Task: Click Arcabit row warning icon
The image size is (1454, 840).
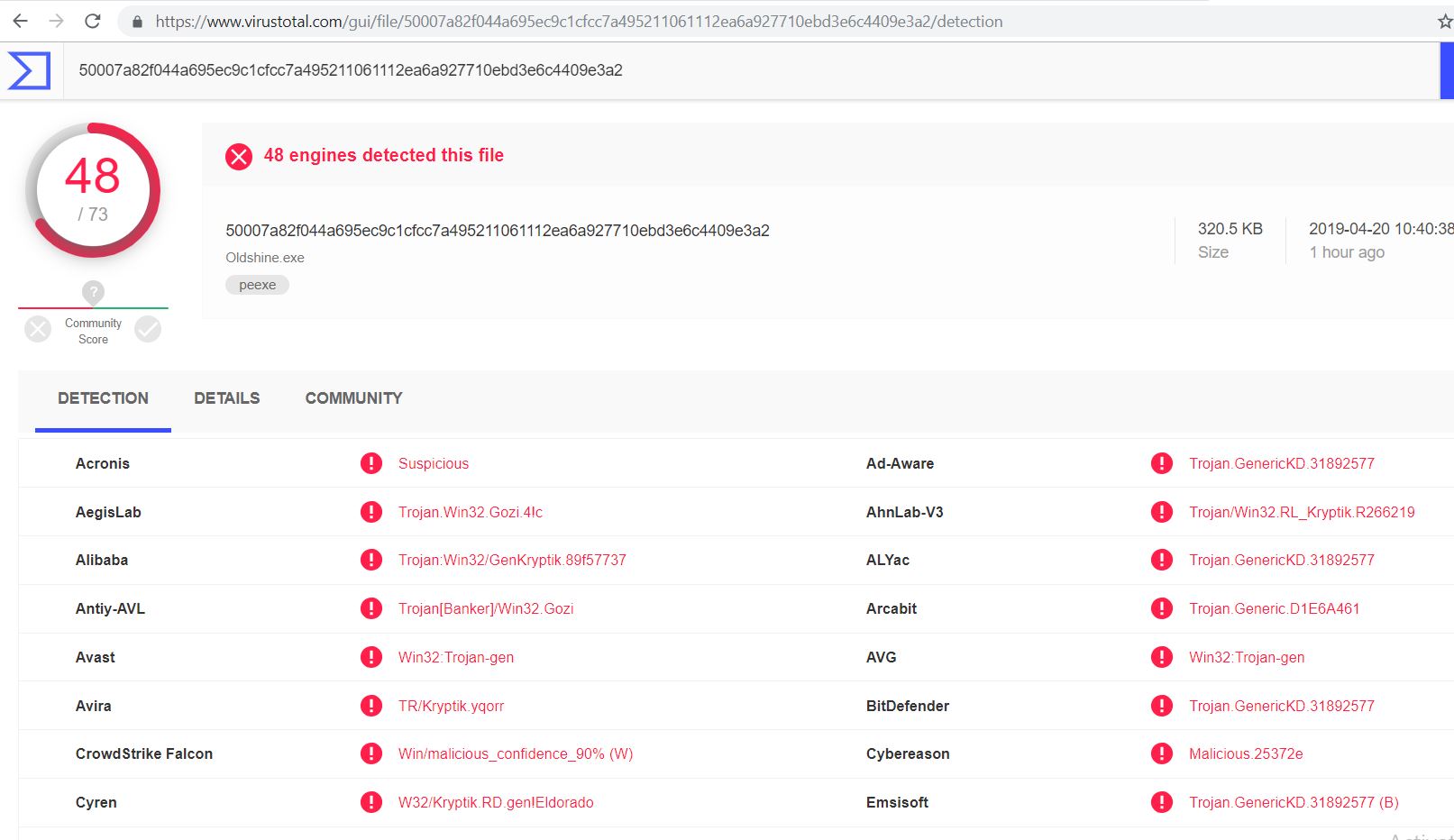Action: pyautogui.click(x=1162, y=608)
